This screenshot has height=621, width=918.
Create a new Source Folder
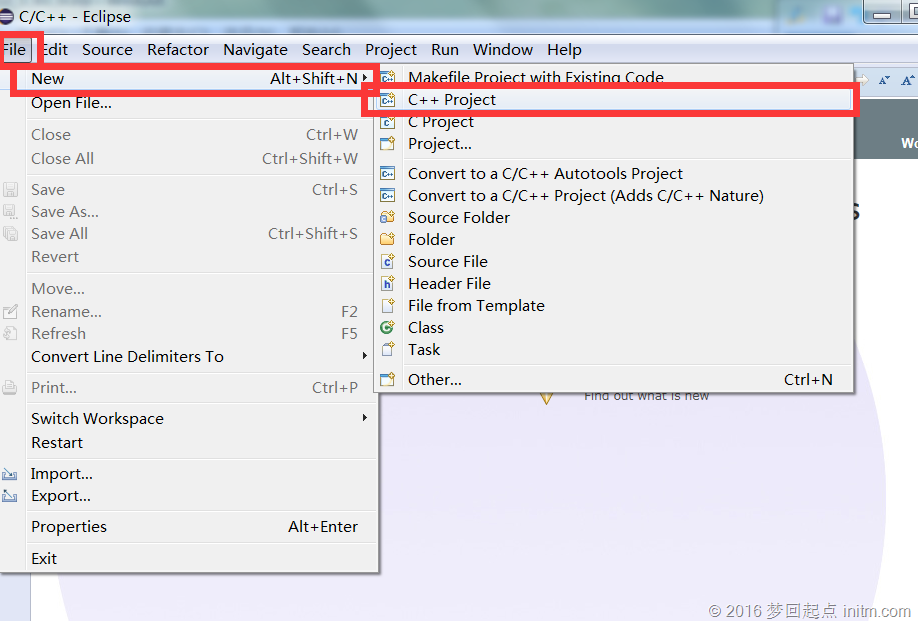pos(613,218)
